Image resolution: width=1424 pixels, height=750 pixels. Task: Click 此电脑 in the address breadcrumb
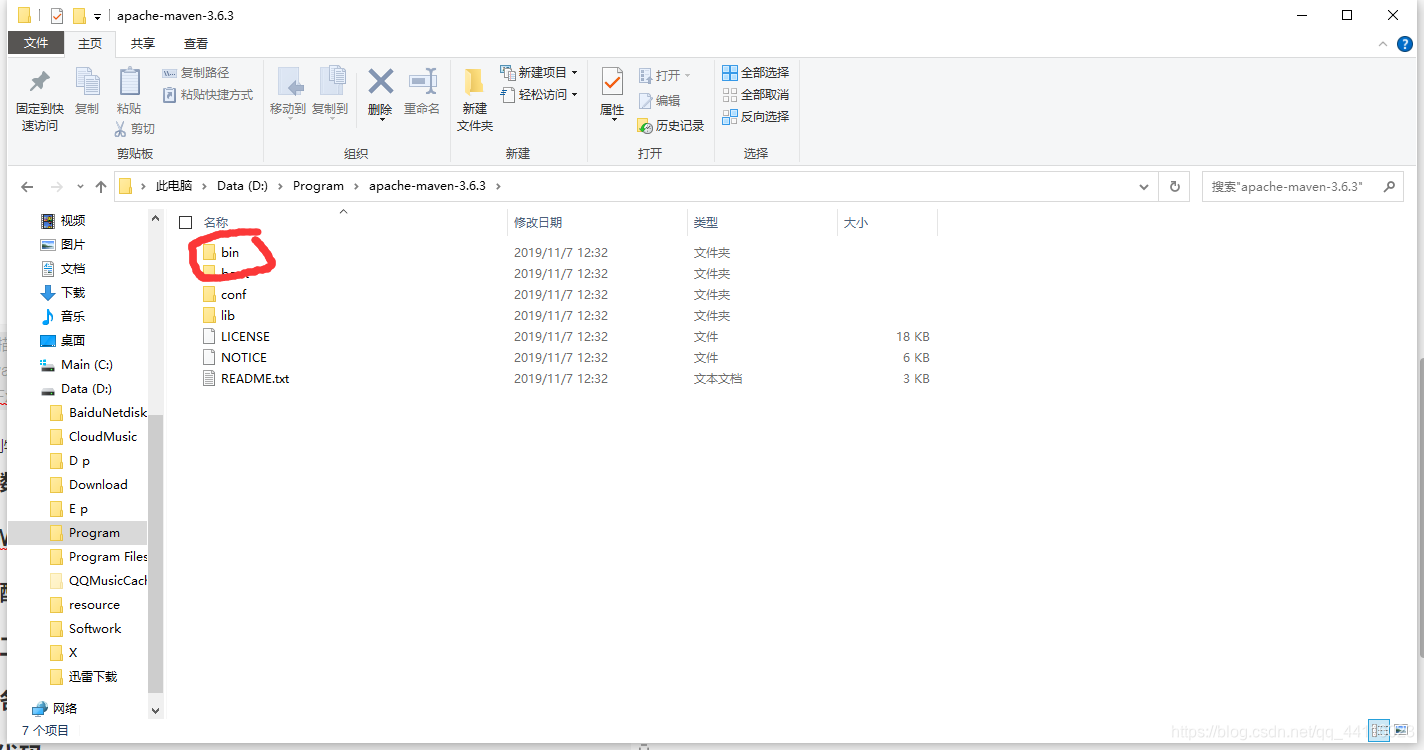point(174,187)
